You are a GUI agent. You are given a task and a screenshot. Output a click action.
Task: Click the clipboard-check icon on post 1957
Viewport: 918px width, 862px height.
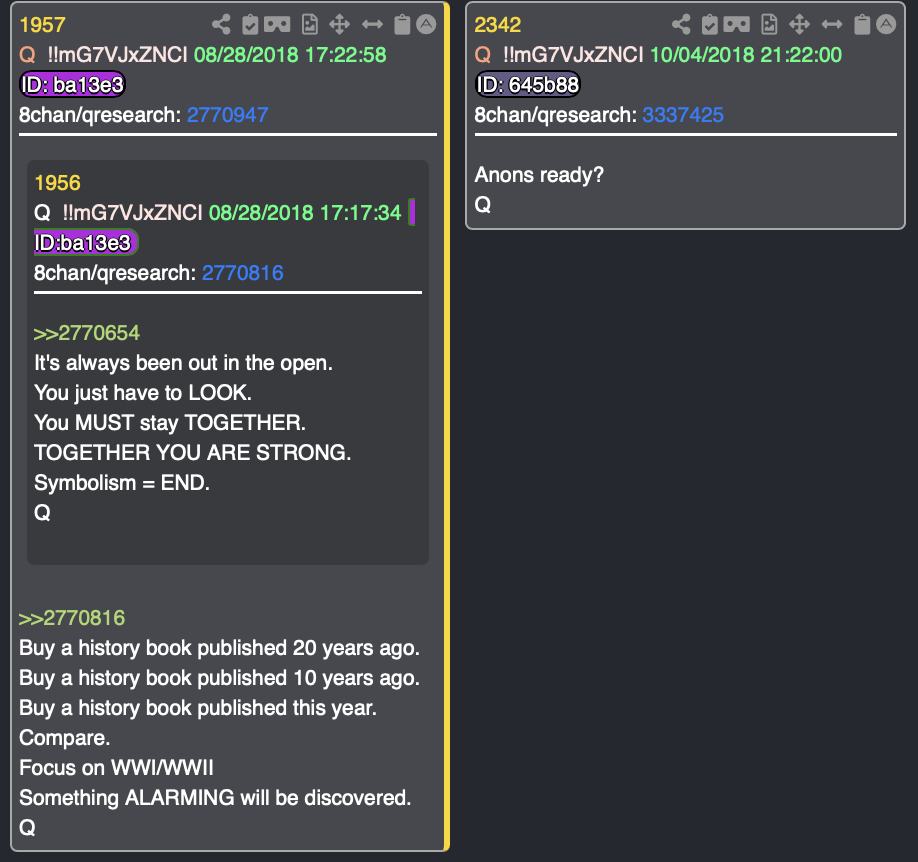coord(251,25)
